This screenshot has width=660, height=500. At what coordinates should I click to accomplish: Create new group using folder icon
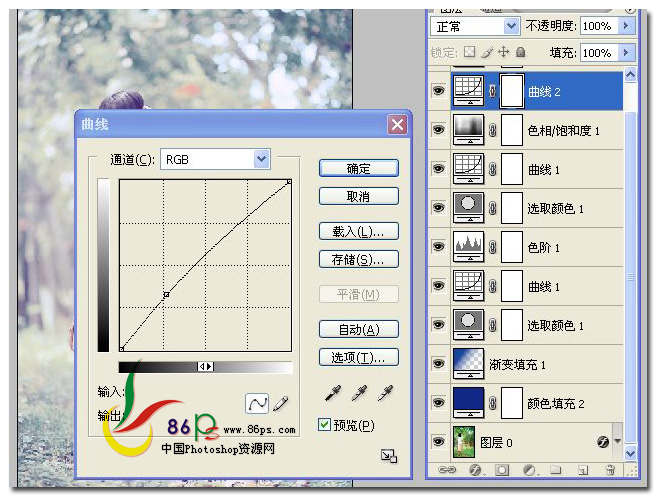tap(556, 469)
